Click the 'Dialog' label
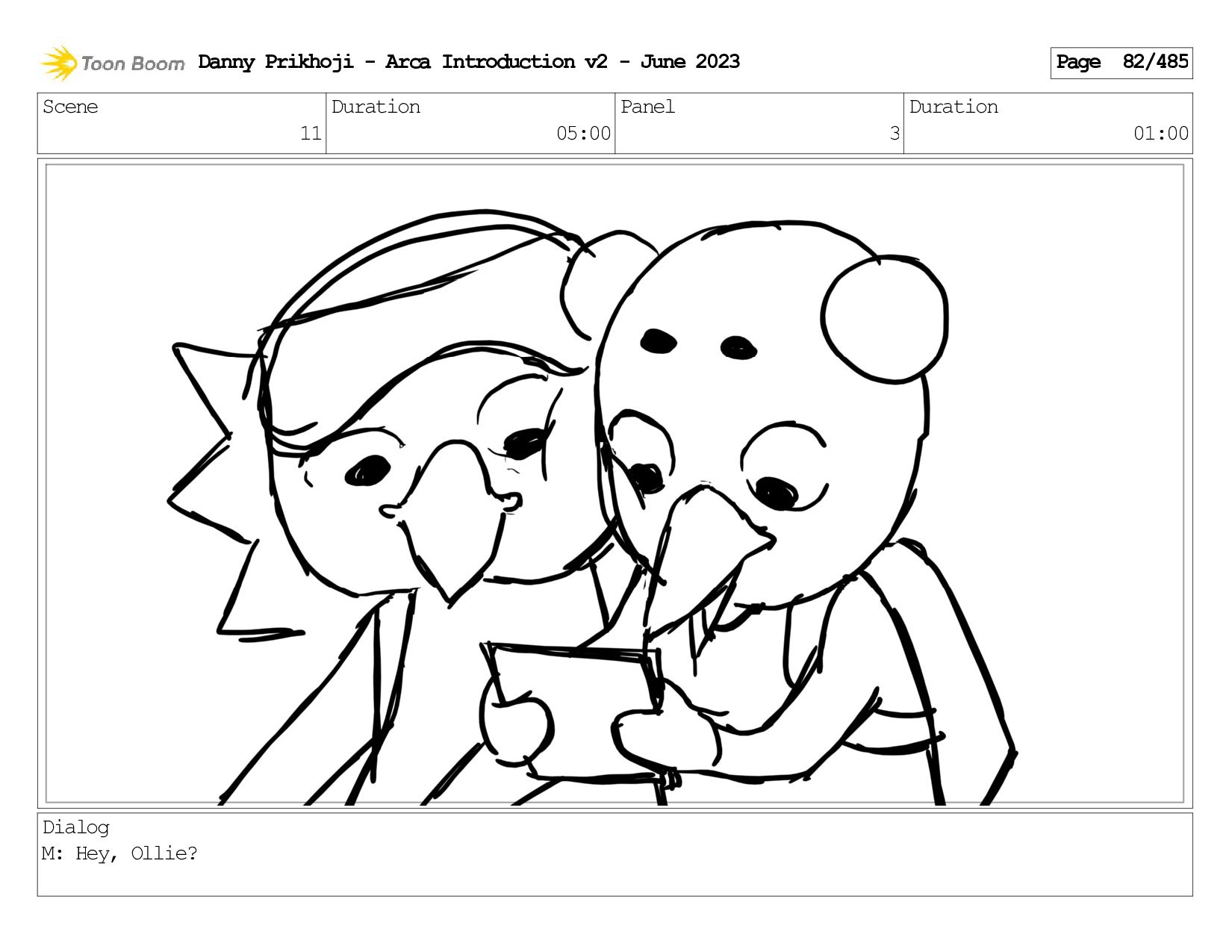Image resolution: width=1232 pixels, height=952 pixels. pos(76,827)
